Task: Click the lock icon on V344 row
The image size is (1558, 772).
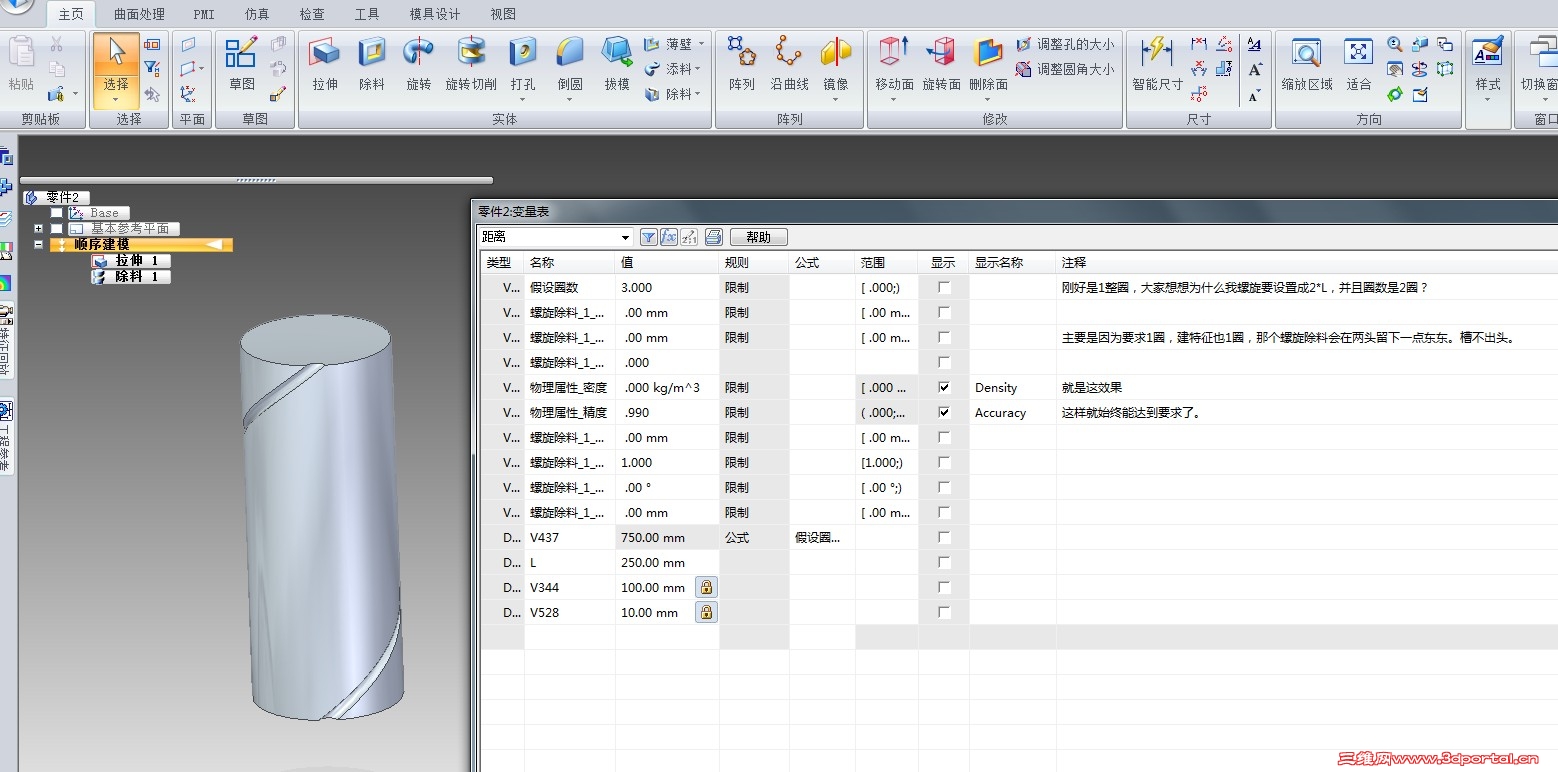Action: pyautogui.click(x=706, y=587)
